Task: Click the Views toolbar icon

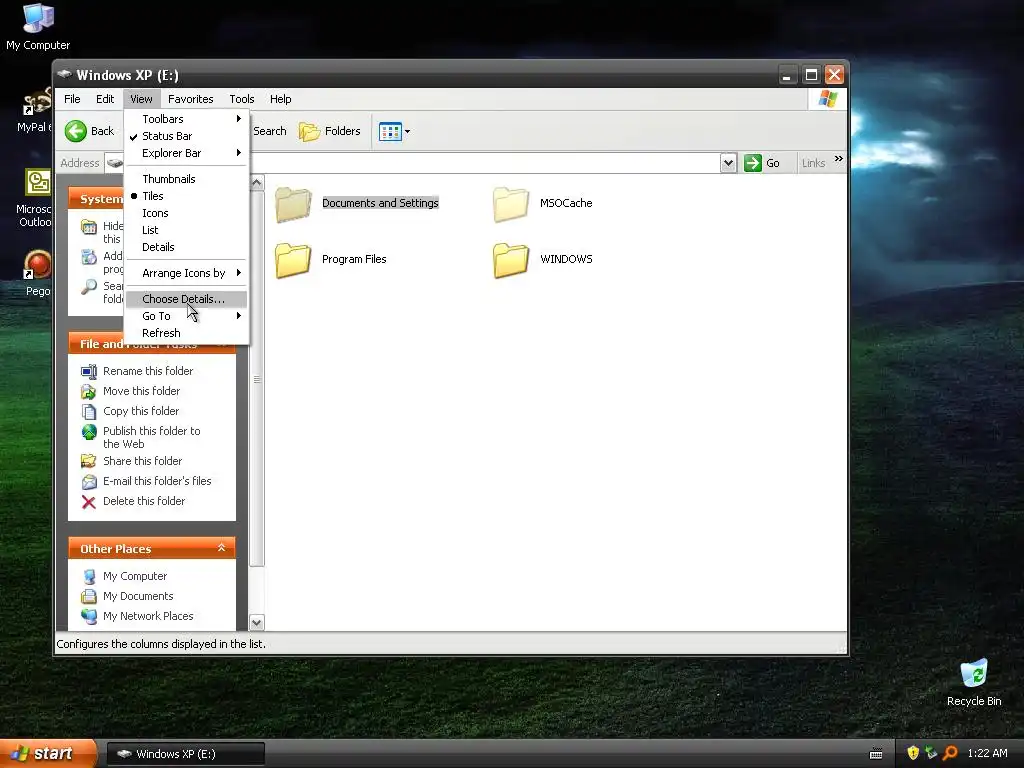Action: pyautogui.click(x=390, y=131)
